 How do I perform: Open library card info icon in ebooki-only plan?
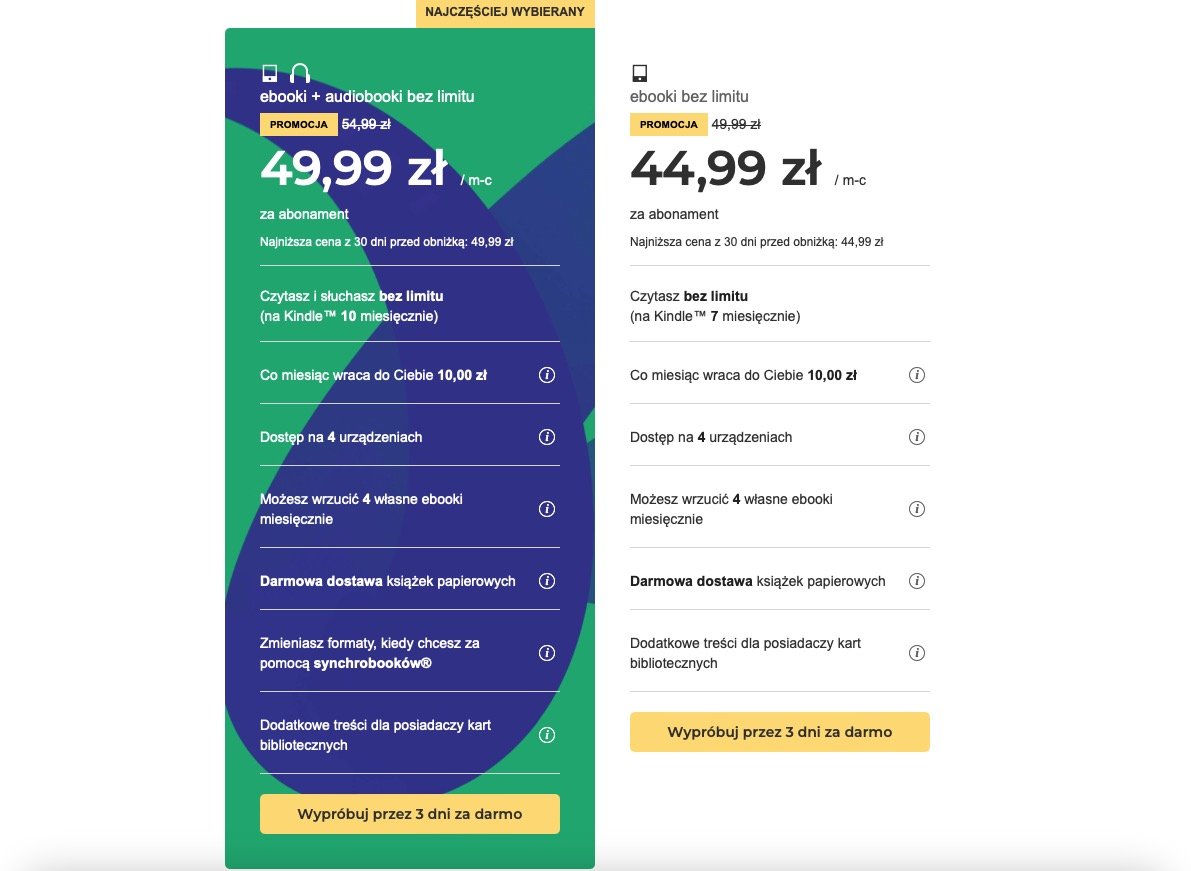(917, 653)
